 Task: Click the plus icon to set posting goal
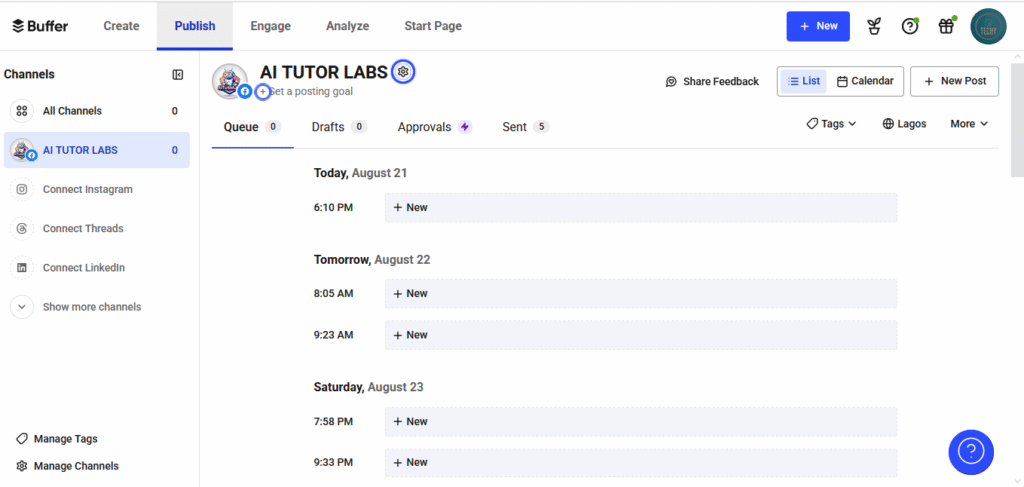coord(263,92)
